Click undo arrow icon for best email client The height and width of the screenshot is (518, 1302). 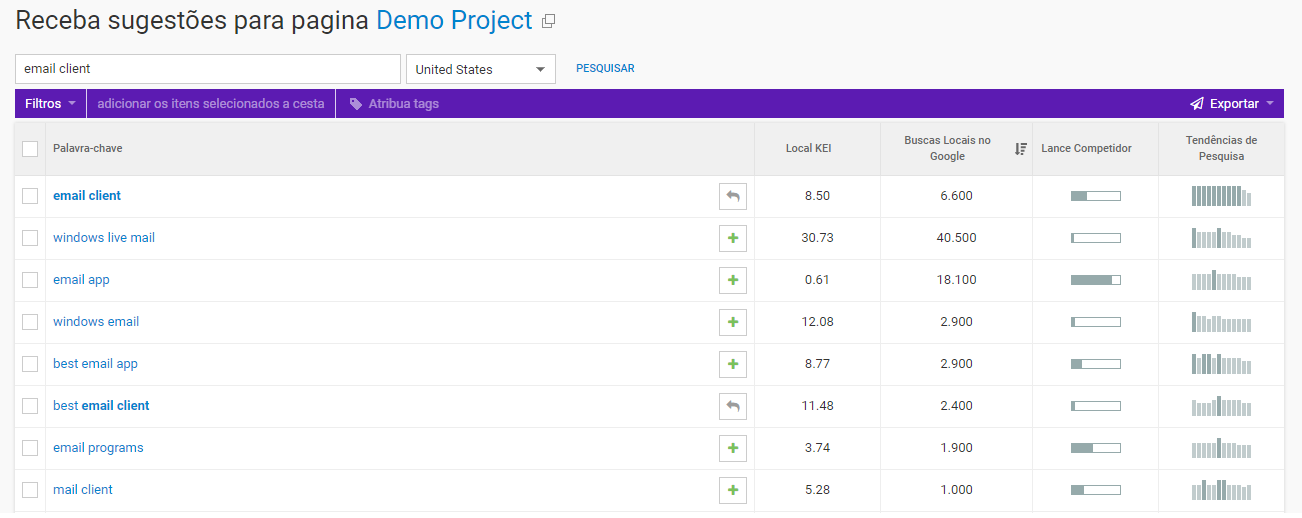733,406
